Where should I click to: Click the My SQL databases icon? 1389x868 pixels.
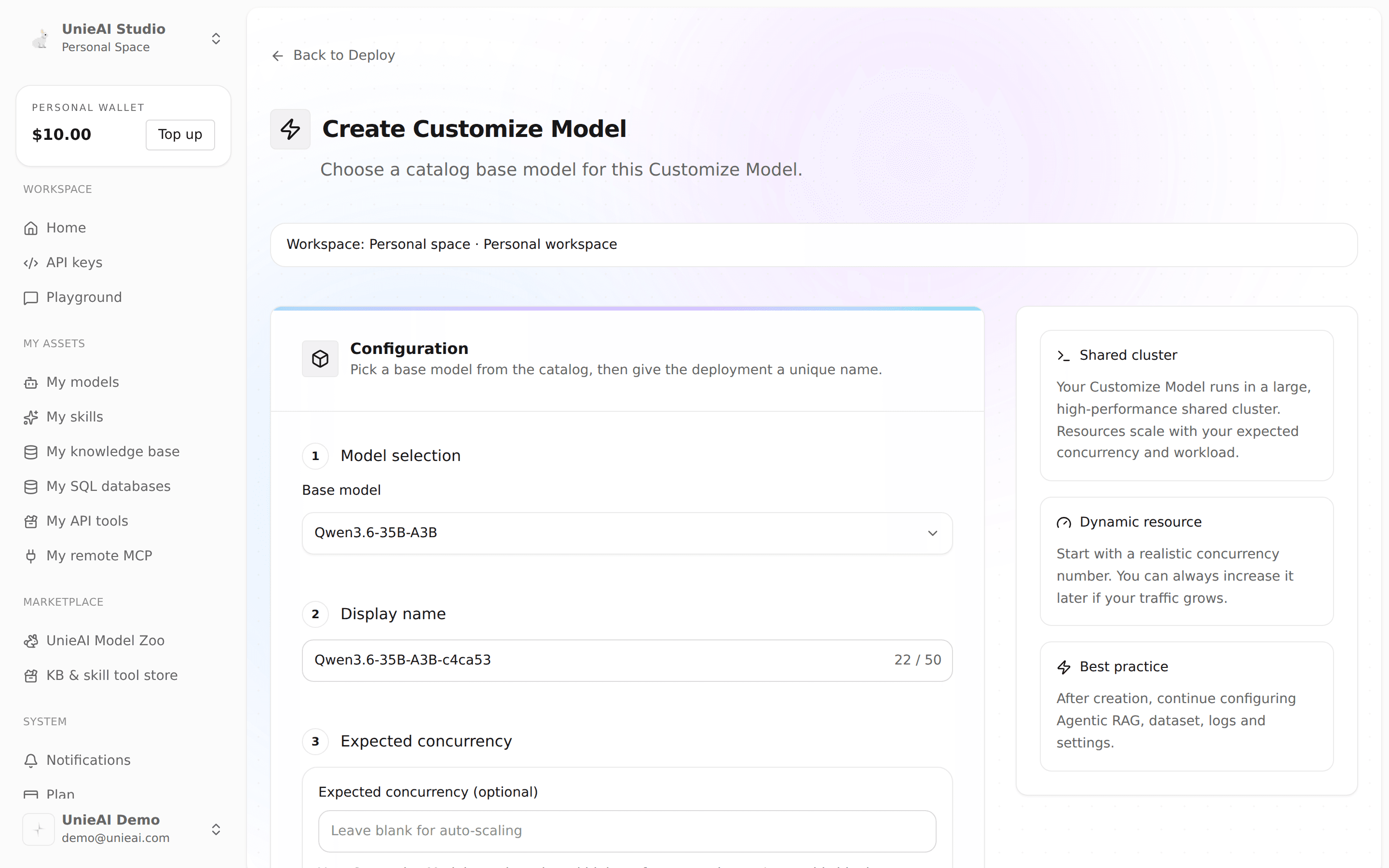click(30, 487)
